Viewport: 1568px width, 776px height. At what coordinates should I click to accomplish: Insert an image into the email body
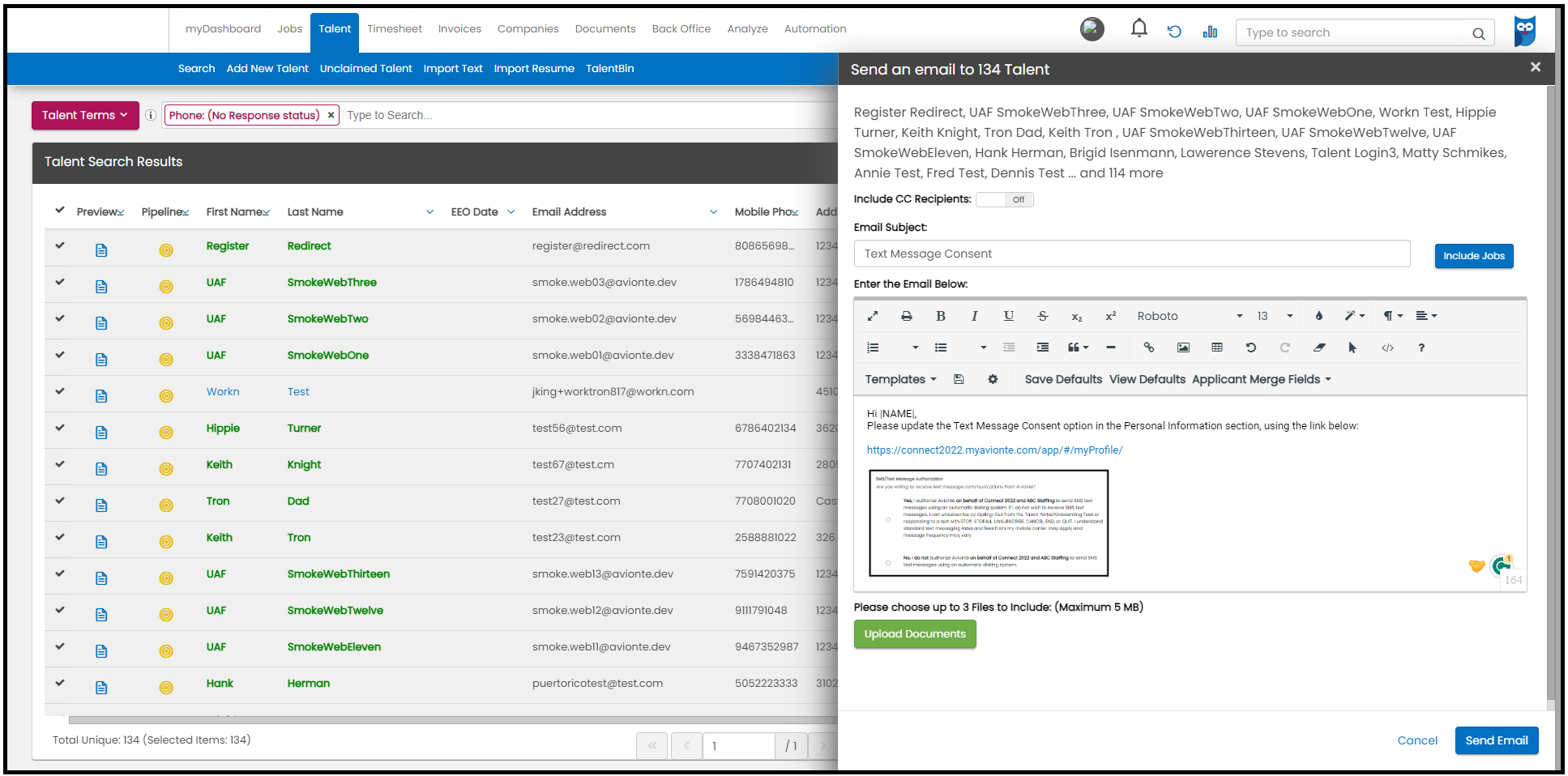tap(1183, 347)
